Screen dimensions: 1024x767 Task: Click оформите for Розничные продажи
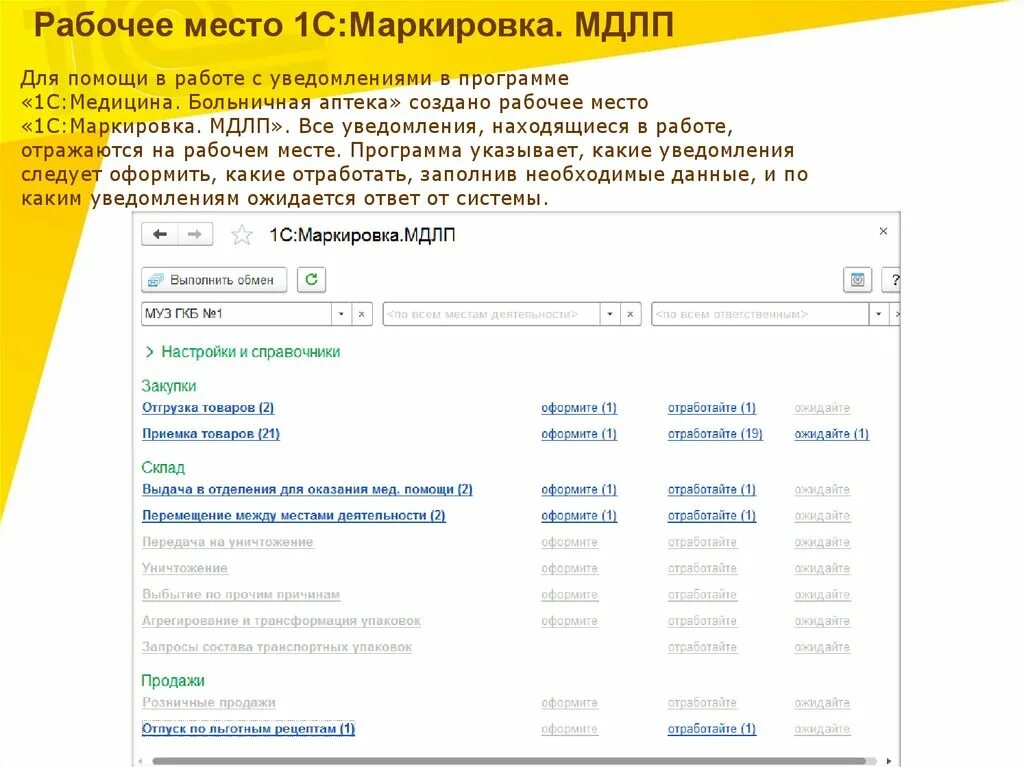pyautogui.click(x=569, y=702)
